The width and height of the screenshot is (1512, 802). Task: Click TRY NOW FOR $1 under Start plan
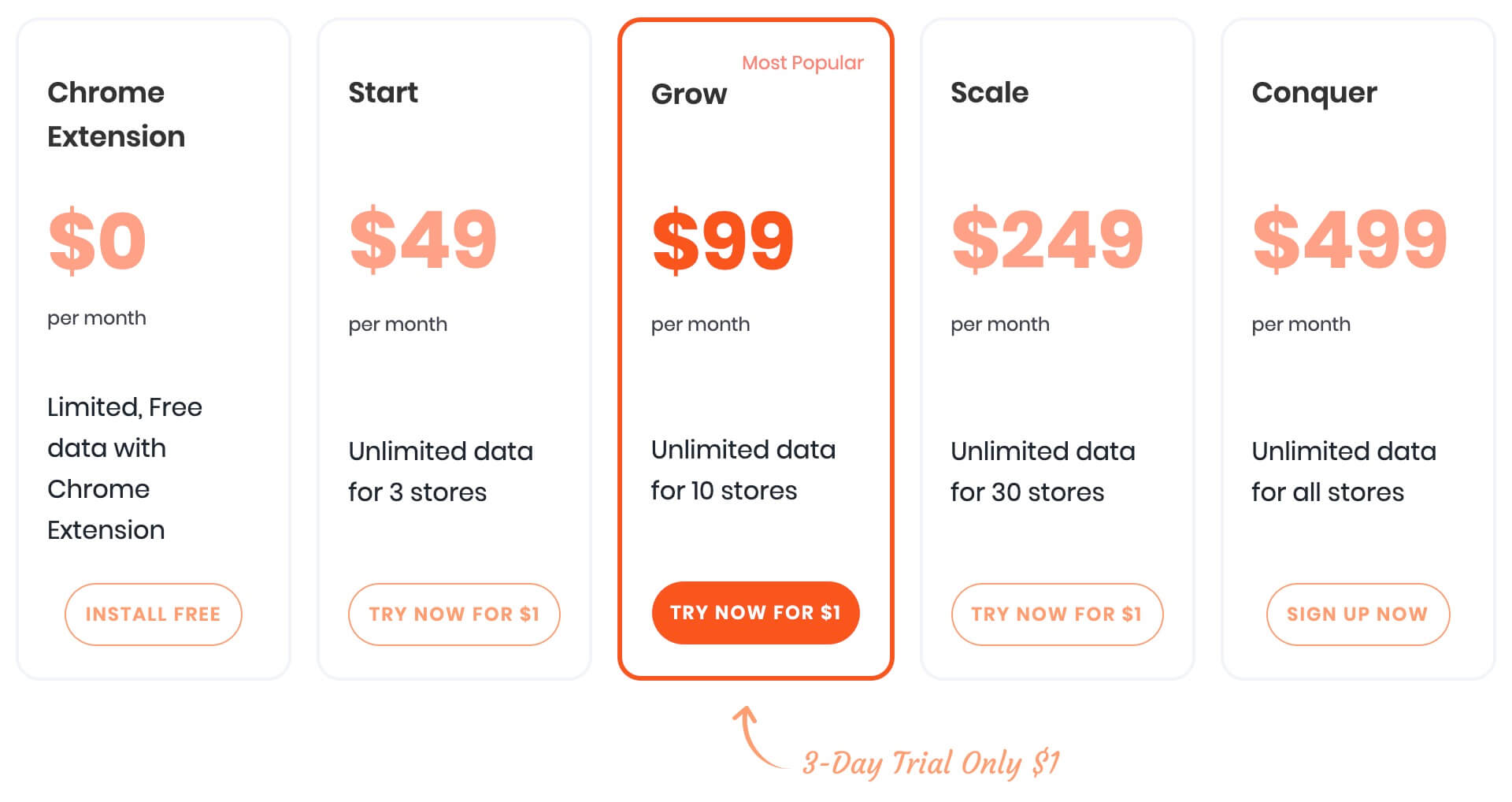tap(454, 614)
